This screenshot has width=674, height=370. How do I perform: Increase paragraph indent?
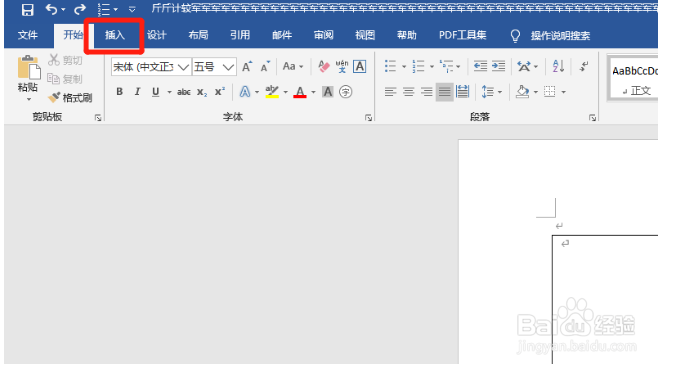[x=498, y=66]
